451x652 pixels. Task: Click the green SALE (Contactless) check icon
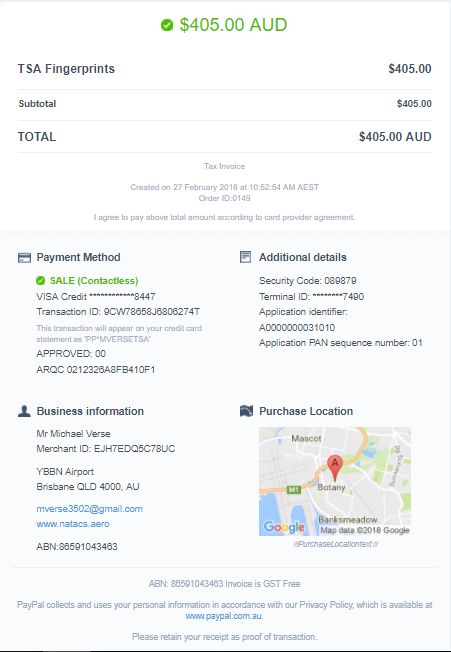pyautogui.click(x=40, y=281)
